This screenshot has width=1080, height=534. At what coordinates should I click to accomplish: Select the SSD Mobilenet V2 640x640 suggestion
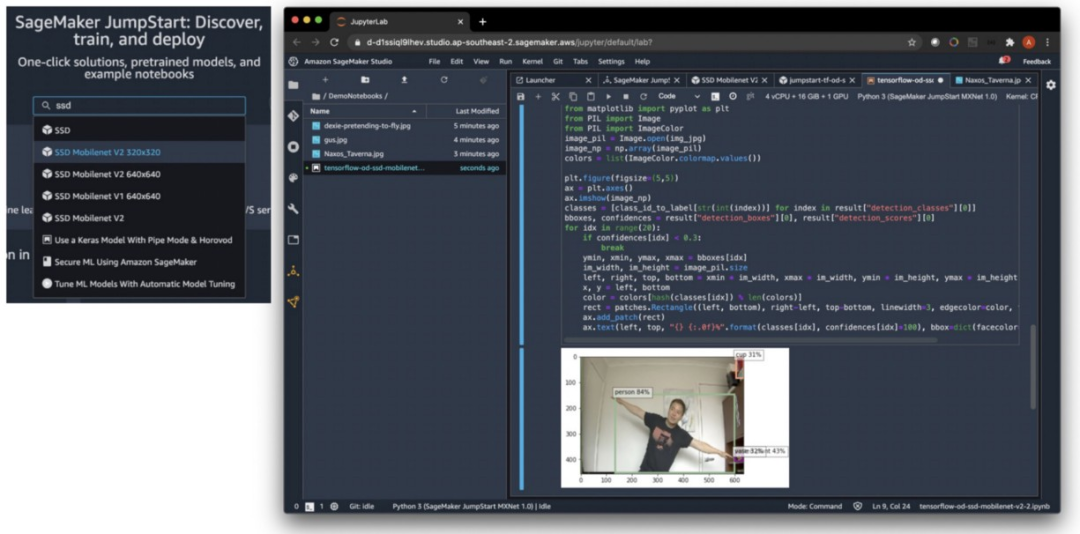[139, 174]
